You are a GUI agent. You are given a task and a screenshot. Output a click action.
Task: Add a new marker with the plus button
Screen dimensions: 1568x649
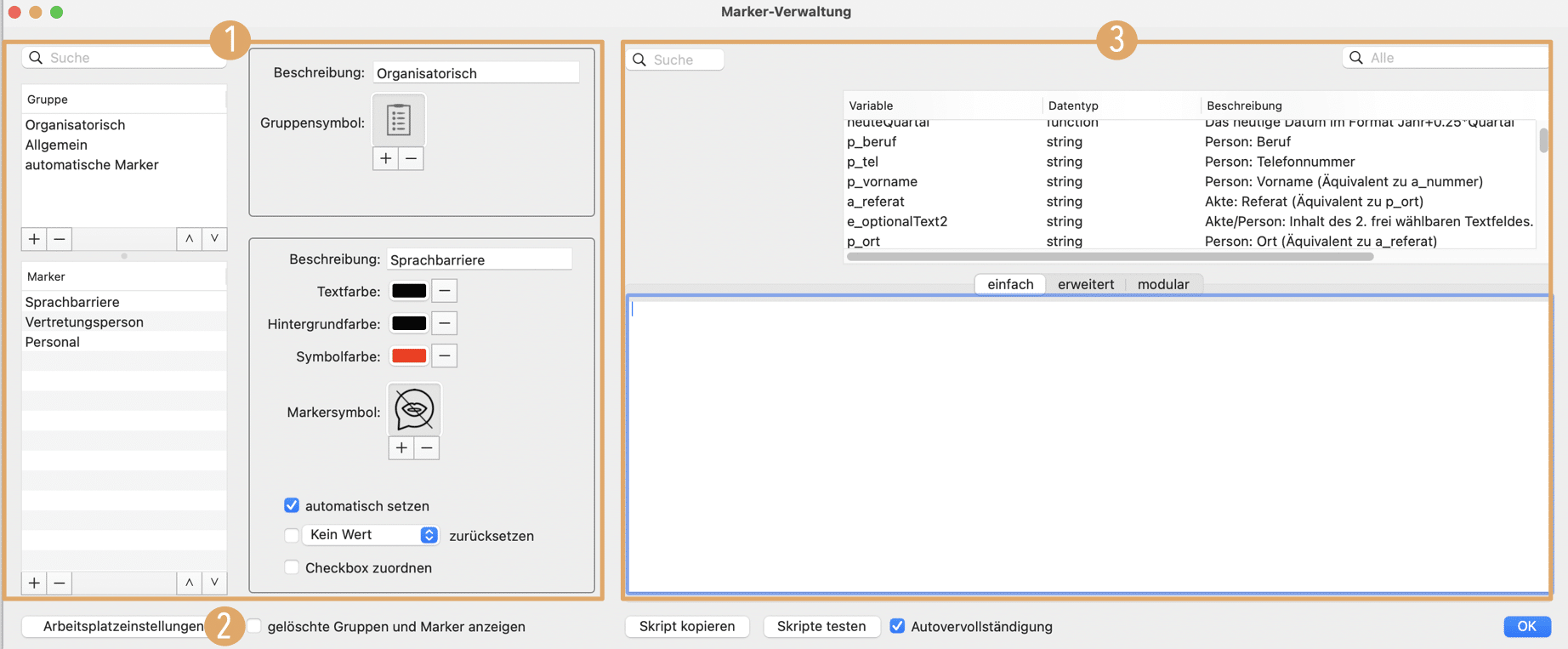pyautogui.click(x=34, y=583)
